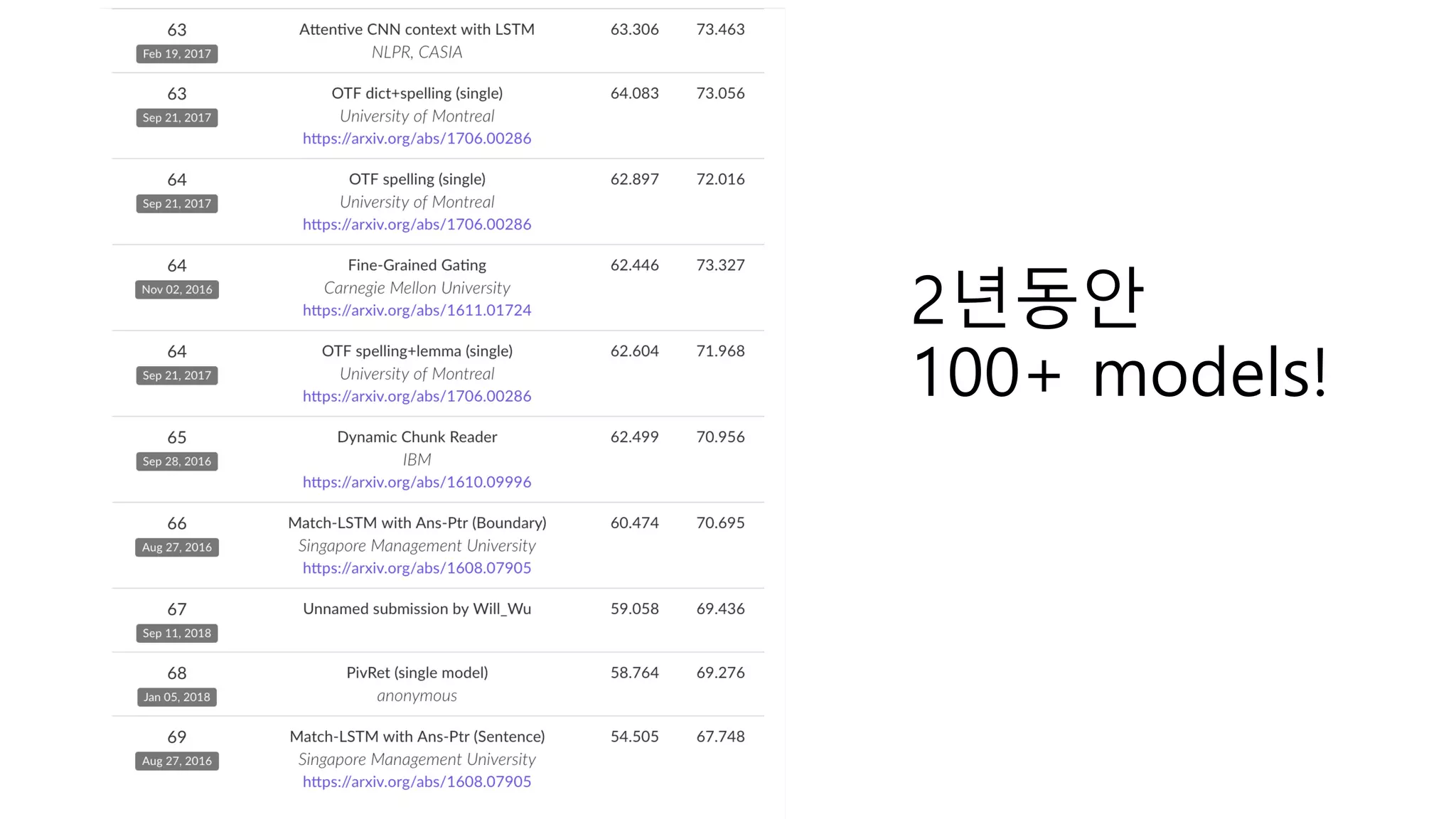Click the EM score 62.897
Screen dimensions: 1456x819
click(x=634, y=180)
